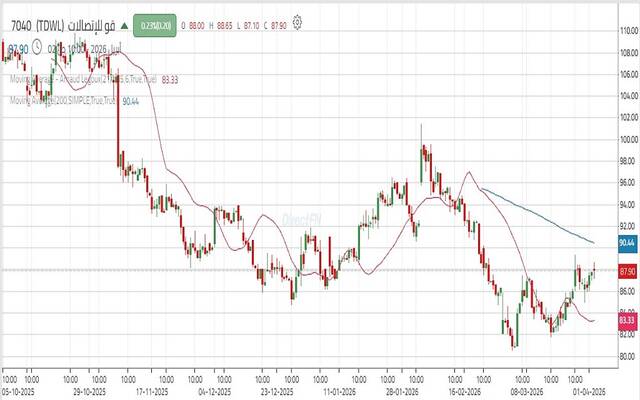Screen dimensions: 640x400
Task: Click the 05-10-2025 date on time axis
Action: (20, 392)
